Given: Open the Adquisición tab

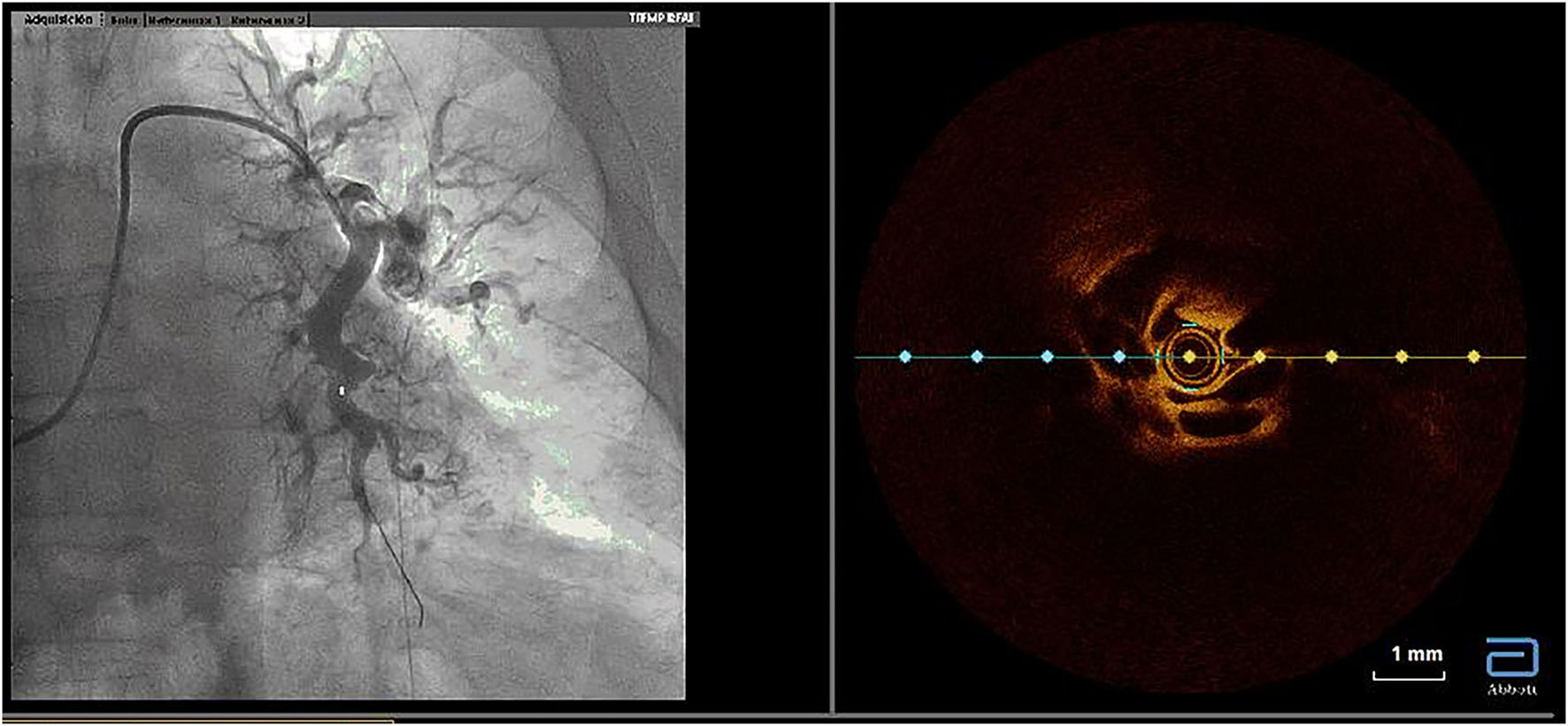Looking at the screenshot, I should tap(58, 19).
